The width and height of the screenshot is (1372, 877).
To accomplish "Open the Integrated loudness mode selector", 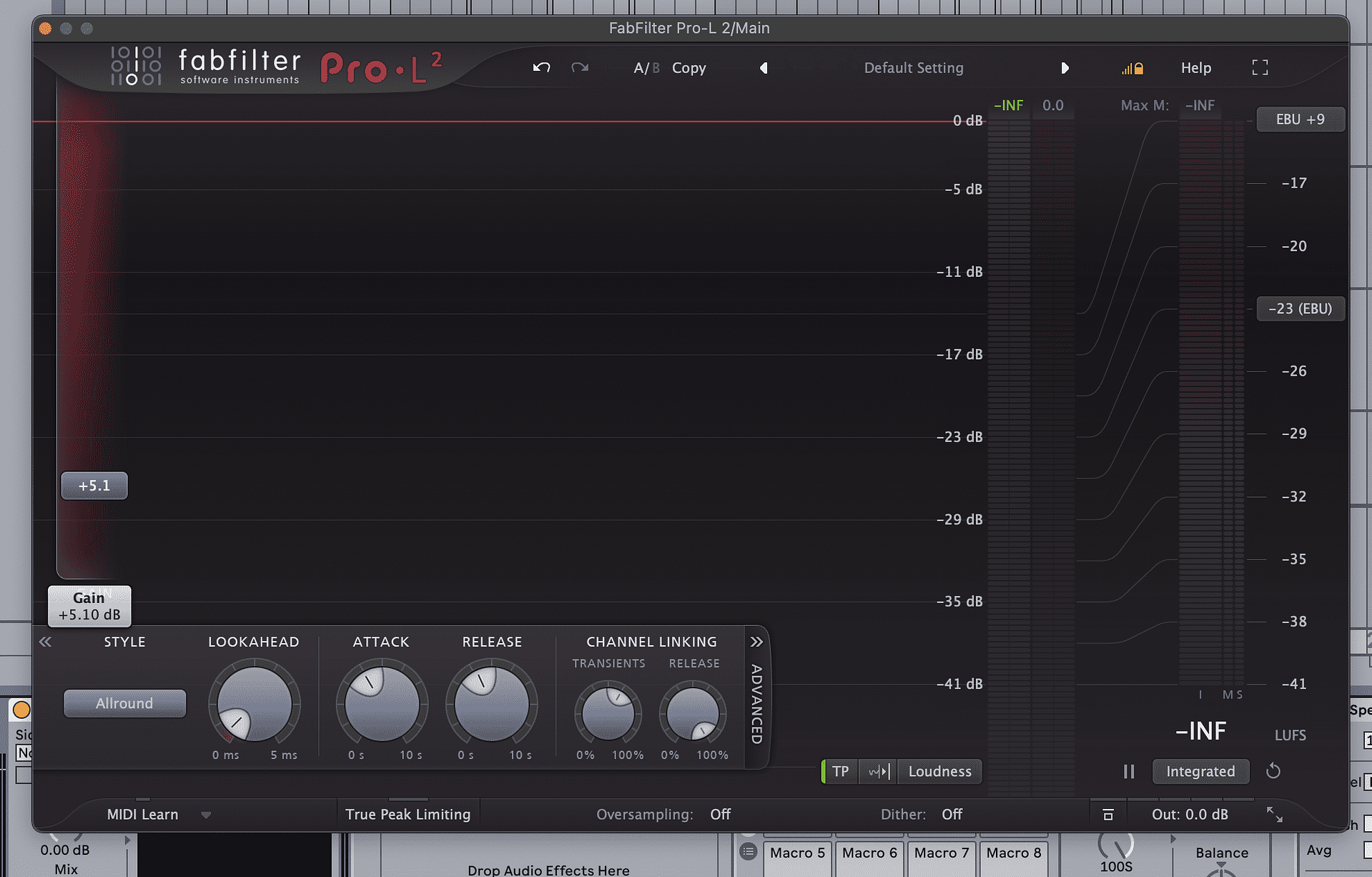I will (x=1200, y=771).
